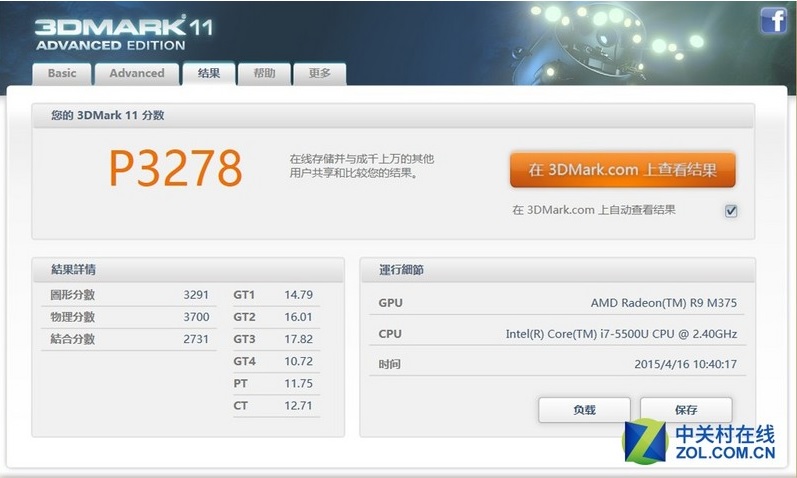Click the 保存 button

[686, 410]
